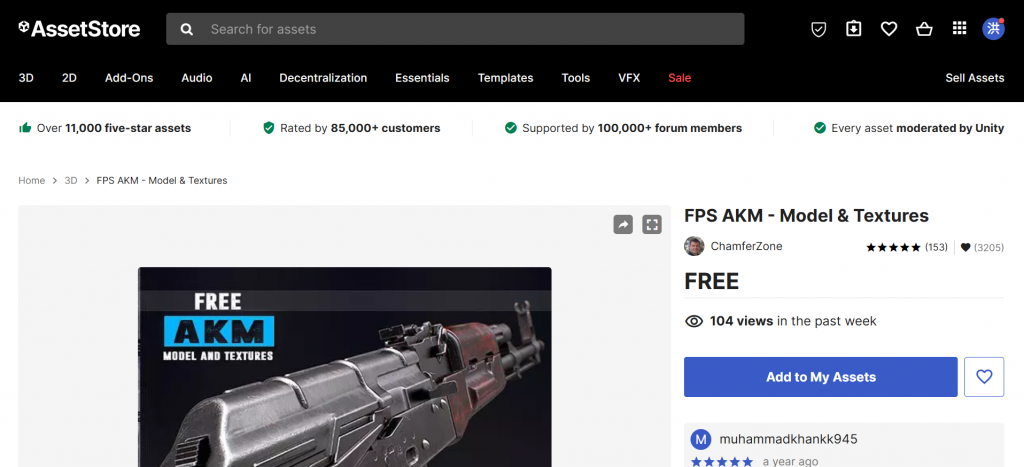Open the Audio category menu
The width and height of the screenshot is (1024, 467).
[197, 78]
